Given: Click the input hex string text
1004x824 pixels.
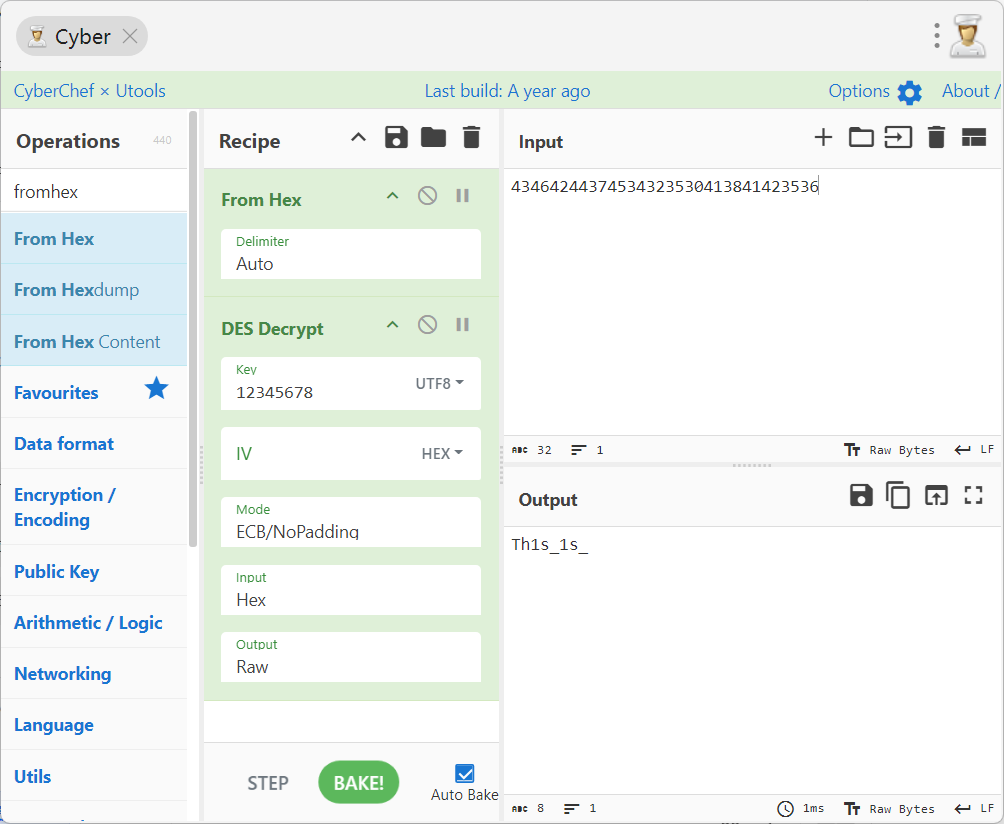Looking at the screenshot, I should point(665,186).
